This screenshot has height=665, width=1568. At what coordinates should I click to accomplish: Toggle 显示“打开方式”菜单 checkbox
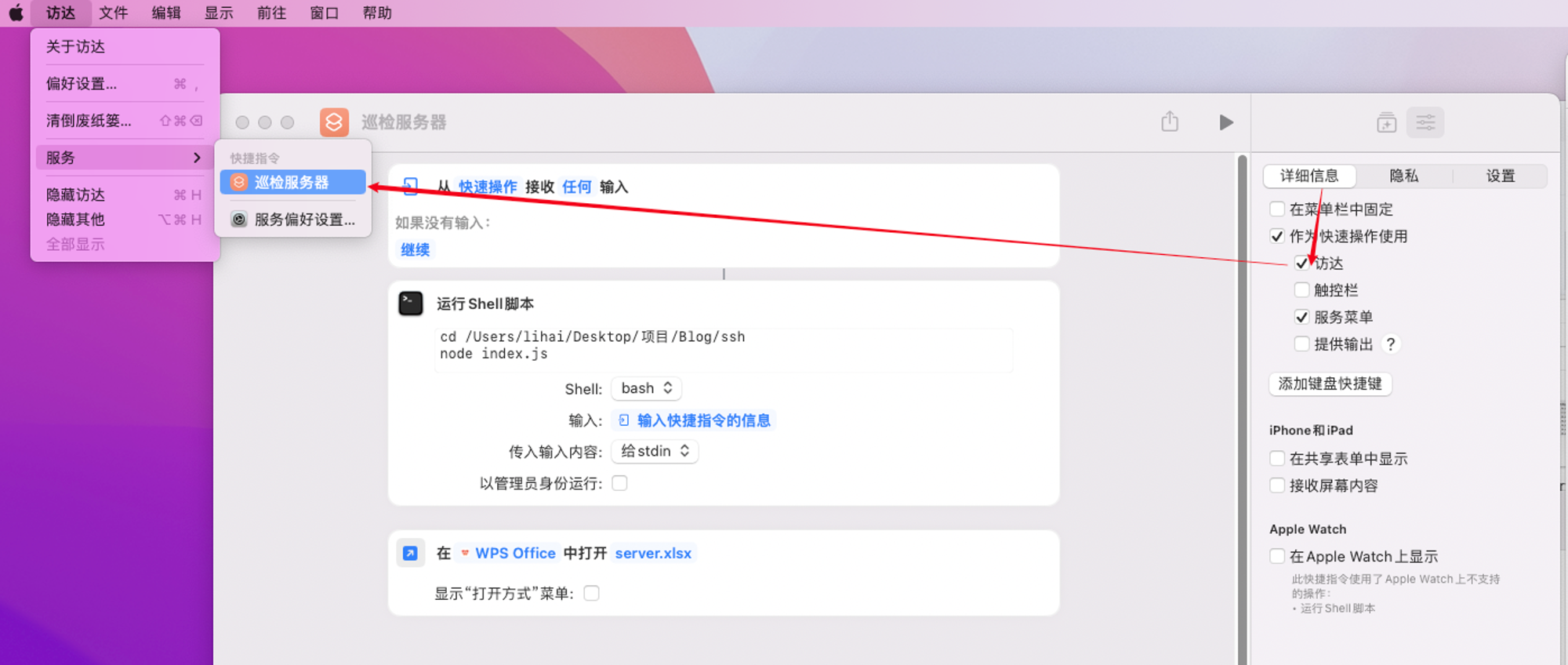(592, 594)
